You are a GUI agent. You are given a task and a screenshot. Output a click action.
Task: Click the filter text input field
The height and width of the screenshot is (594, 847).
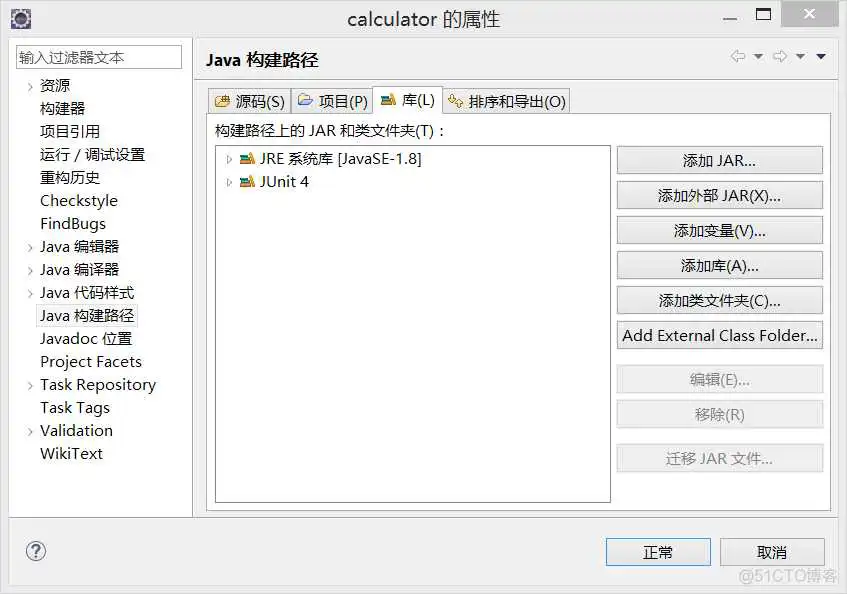click(x=98, y=57)
